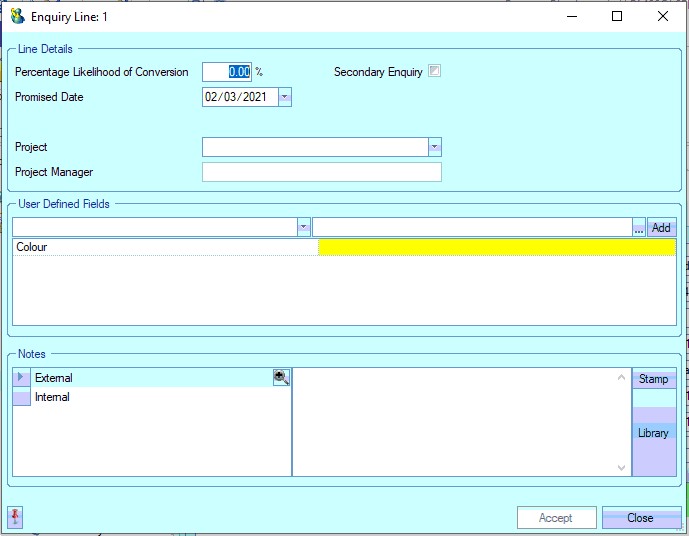This screenshot has width=689, height=536.
Task: Tick the Secondary Enquiry checkbox
Action: pos(434,71)
